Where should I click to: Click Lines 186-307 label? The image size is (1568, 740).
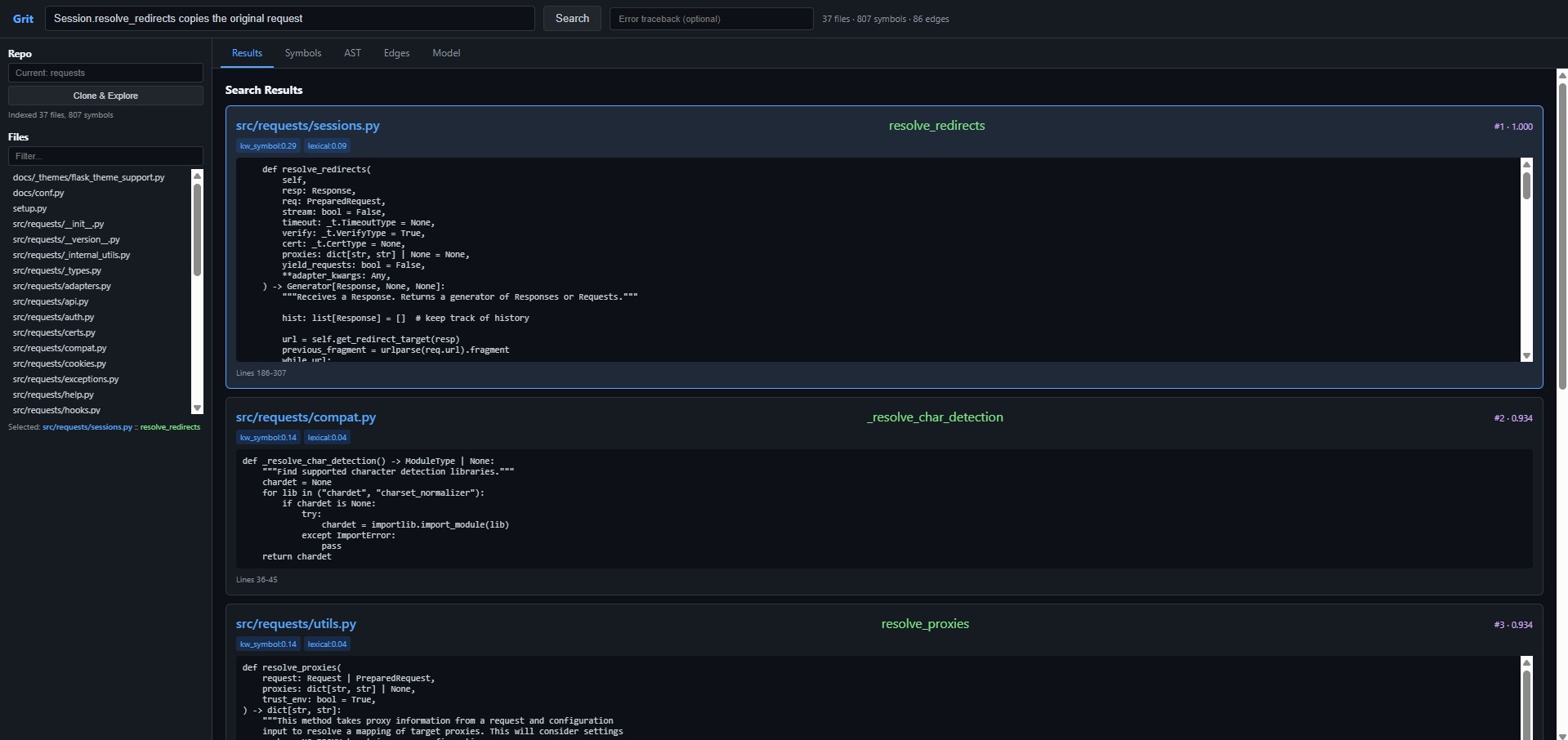[261, 373]
